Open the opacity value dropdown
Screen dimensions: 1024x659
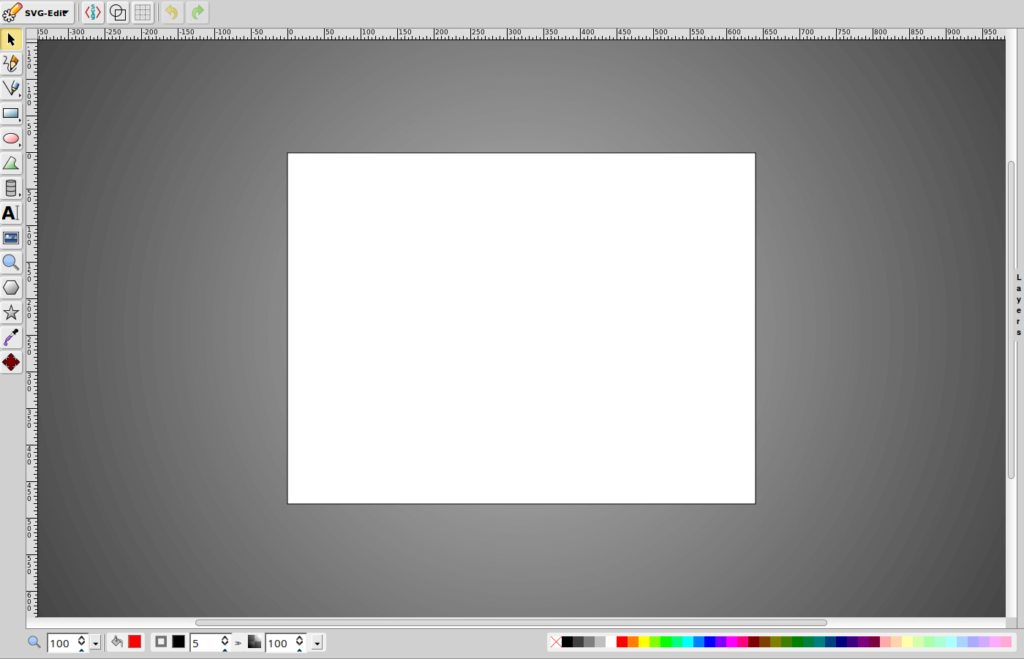318,643
